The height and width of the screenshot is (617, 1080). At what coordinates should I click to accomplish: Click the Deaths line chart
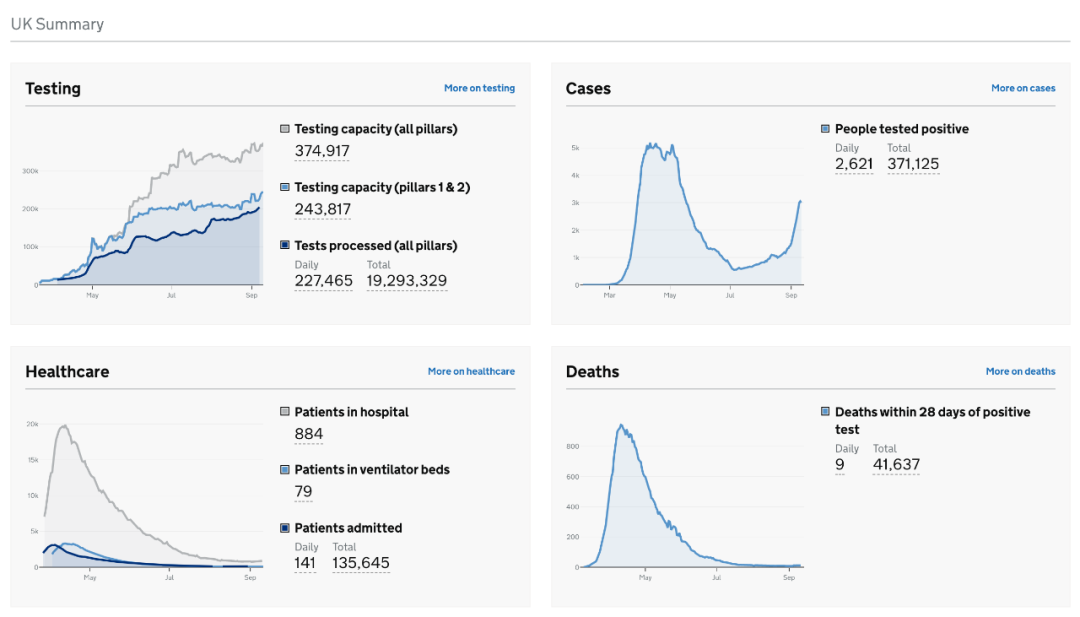click(685, 501)
